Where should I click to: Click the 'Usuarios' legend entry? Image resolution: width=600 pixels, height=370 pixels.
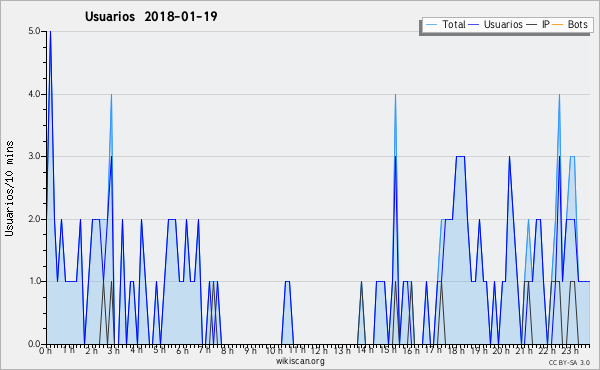496,24
